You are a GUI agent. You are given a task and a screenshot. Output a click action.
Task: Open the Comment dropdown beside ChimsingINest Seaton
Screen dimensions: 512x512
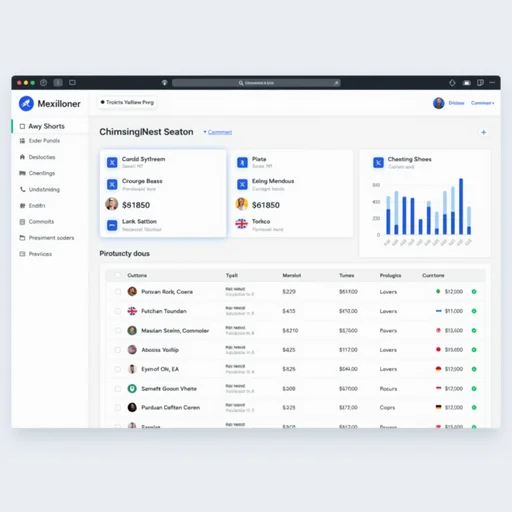tap(218, 132)
